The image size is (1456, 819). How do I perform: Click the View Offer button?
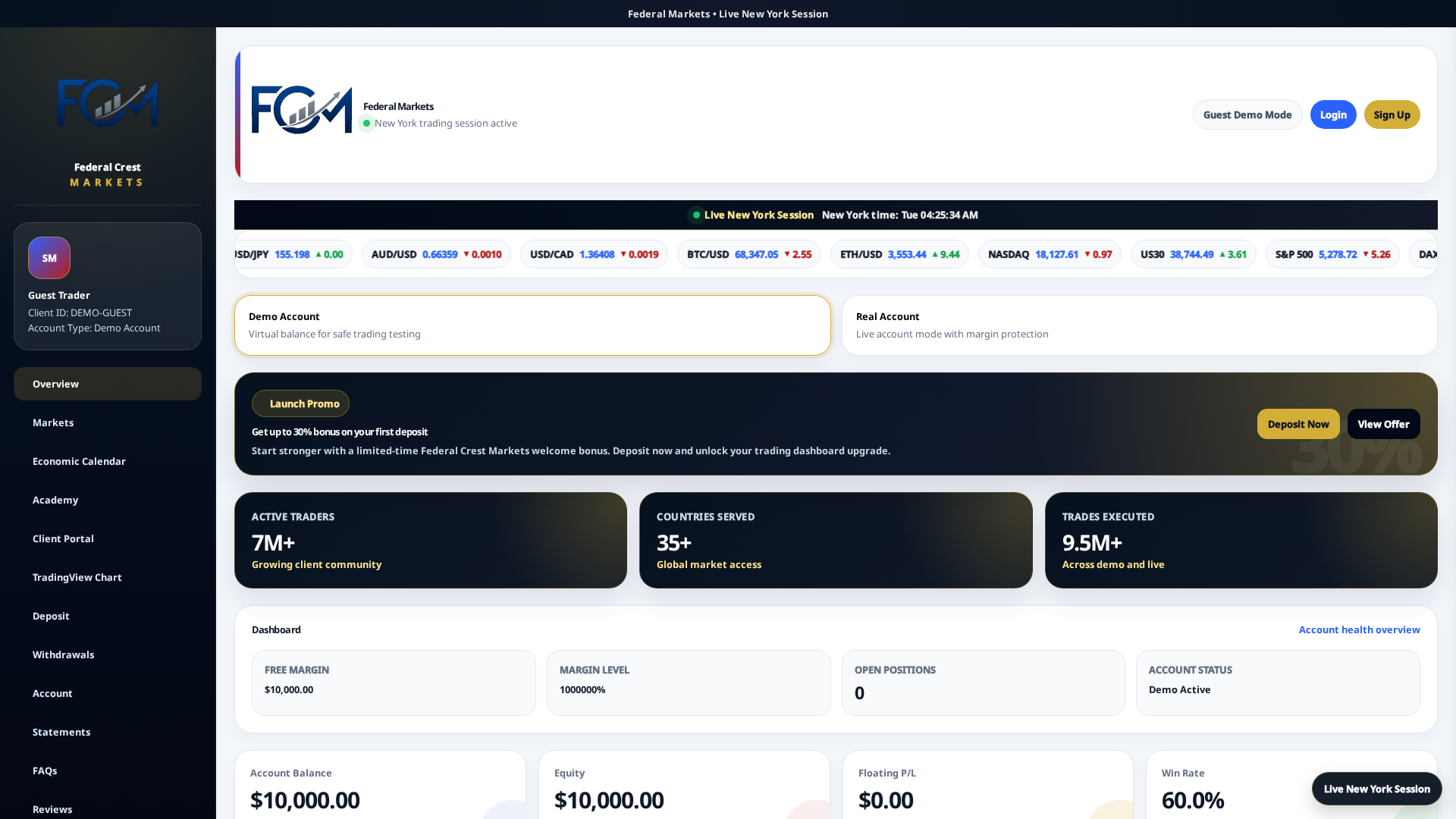(1383, 424)
